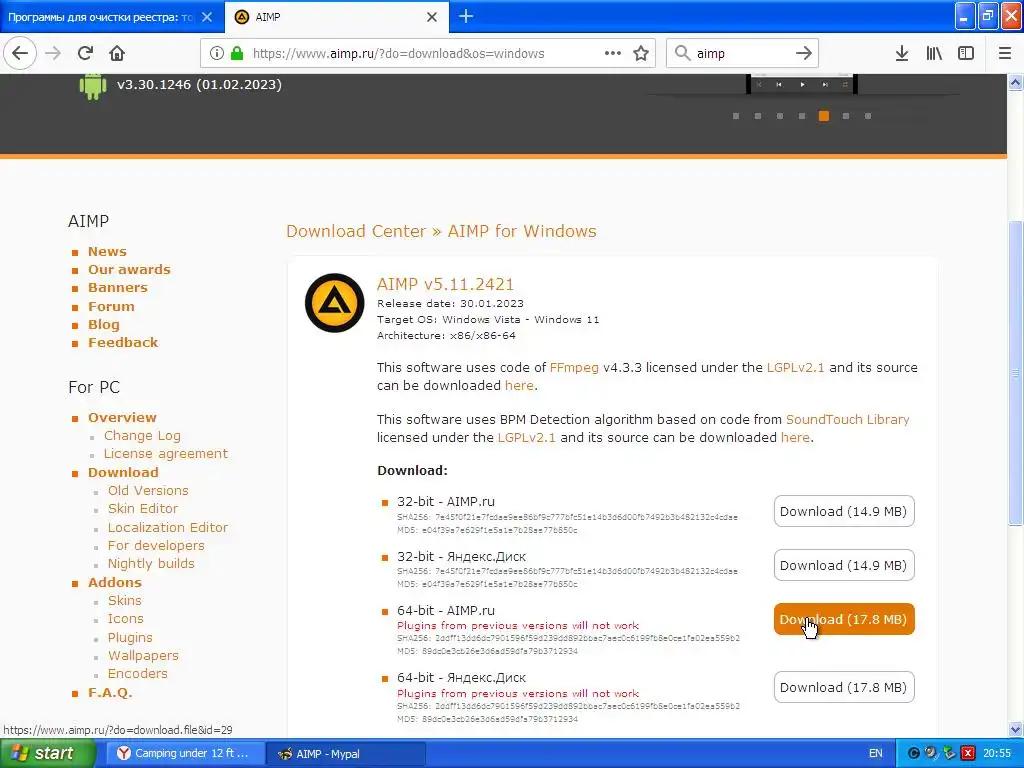Close the registry cleaning programs tab
The height and width of the screenshot is (768, 1024).
207,17
